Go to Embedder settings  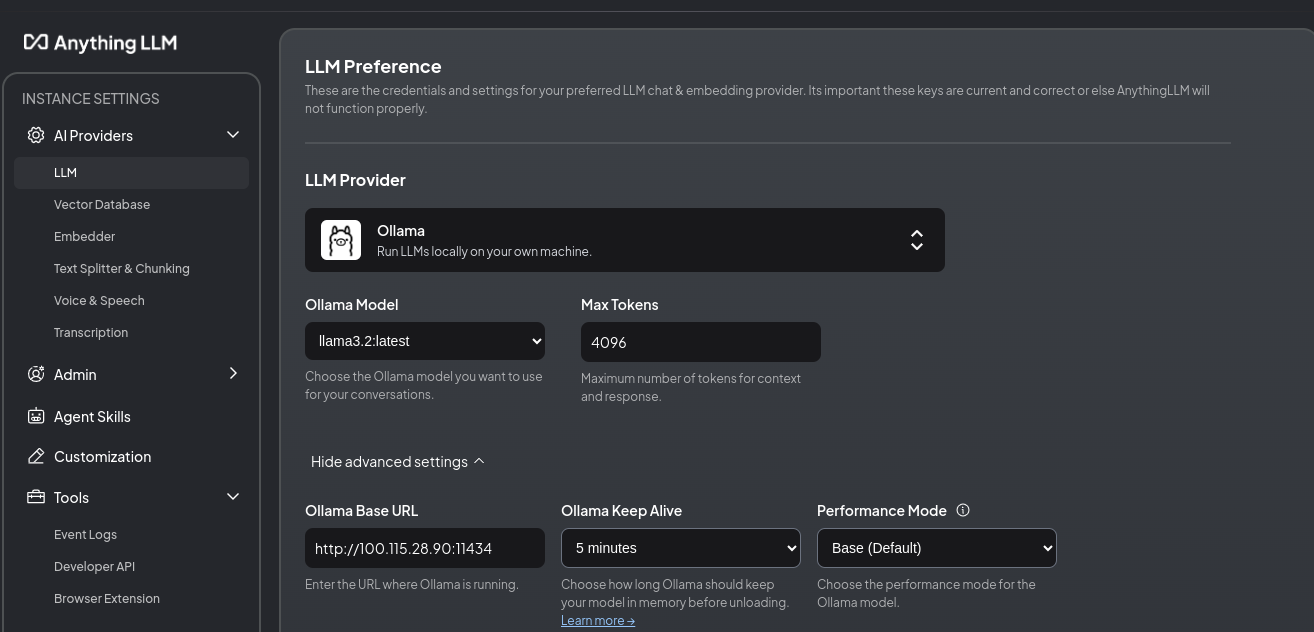tap(85, 236)
